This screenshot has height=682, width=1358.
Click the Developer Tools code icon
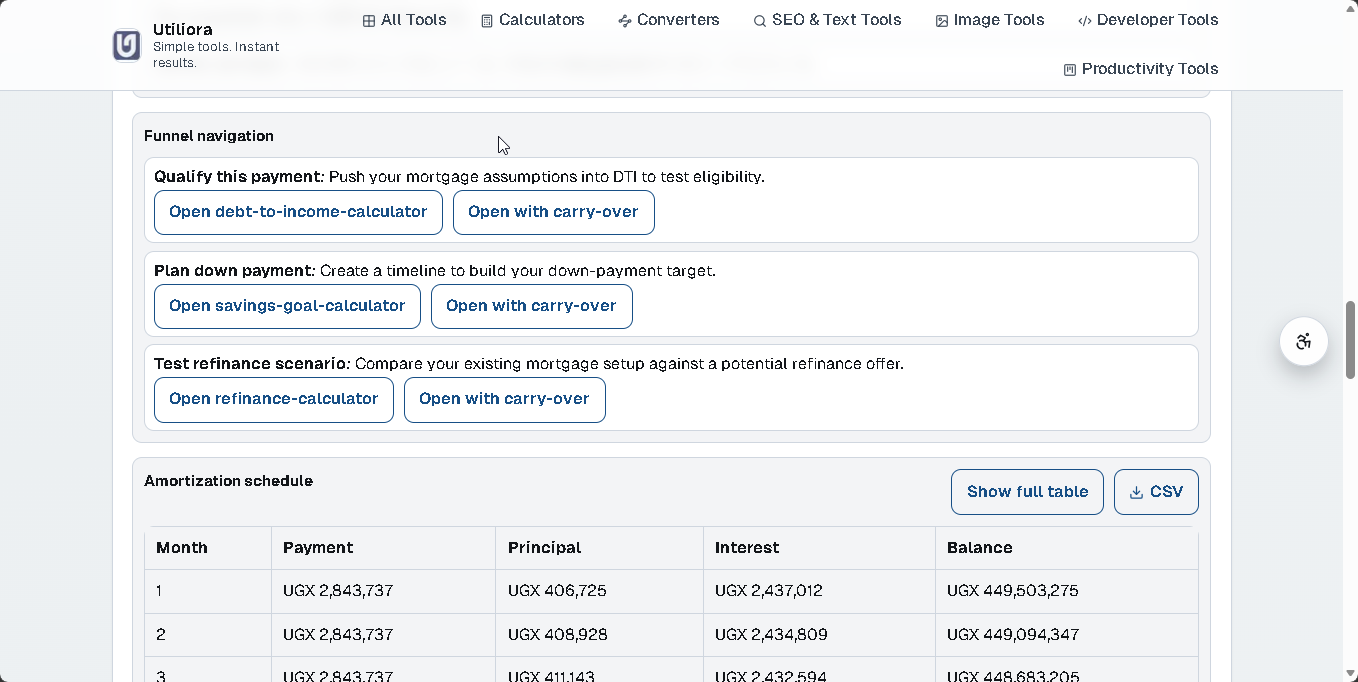[1084, 21]
